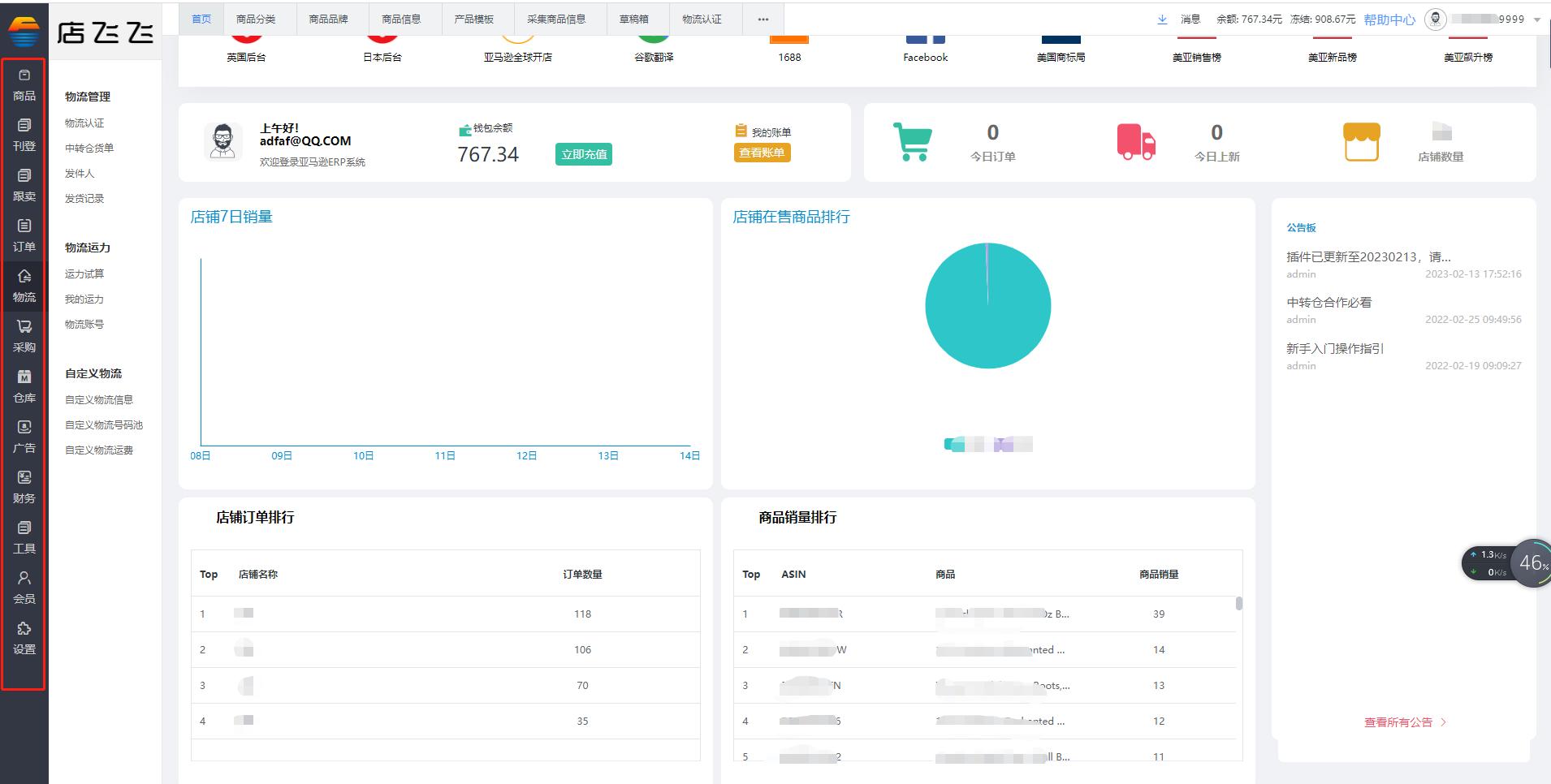Open the Facebook shortcut icon
The image size is (1551, 784).
[925, 39]
